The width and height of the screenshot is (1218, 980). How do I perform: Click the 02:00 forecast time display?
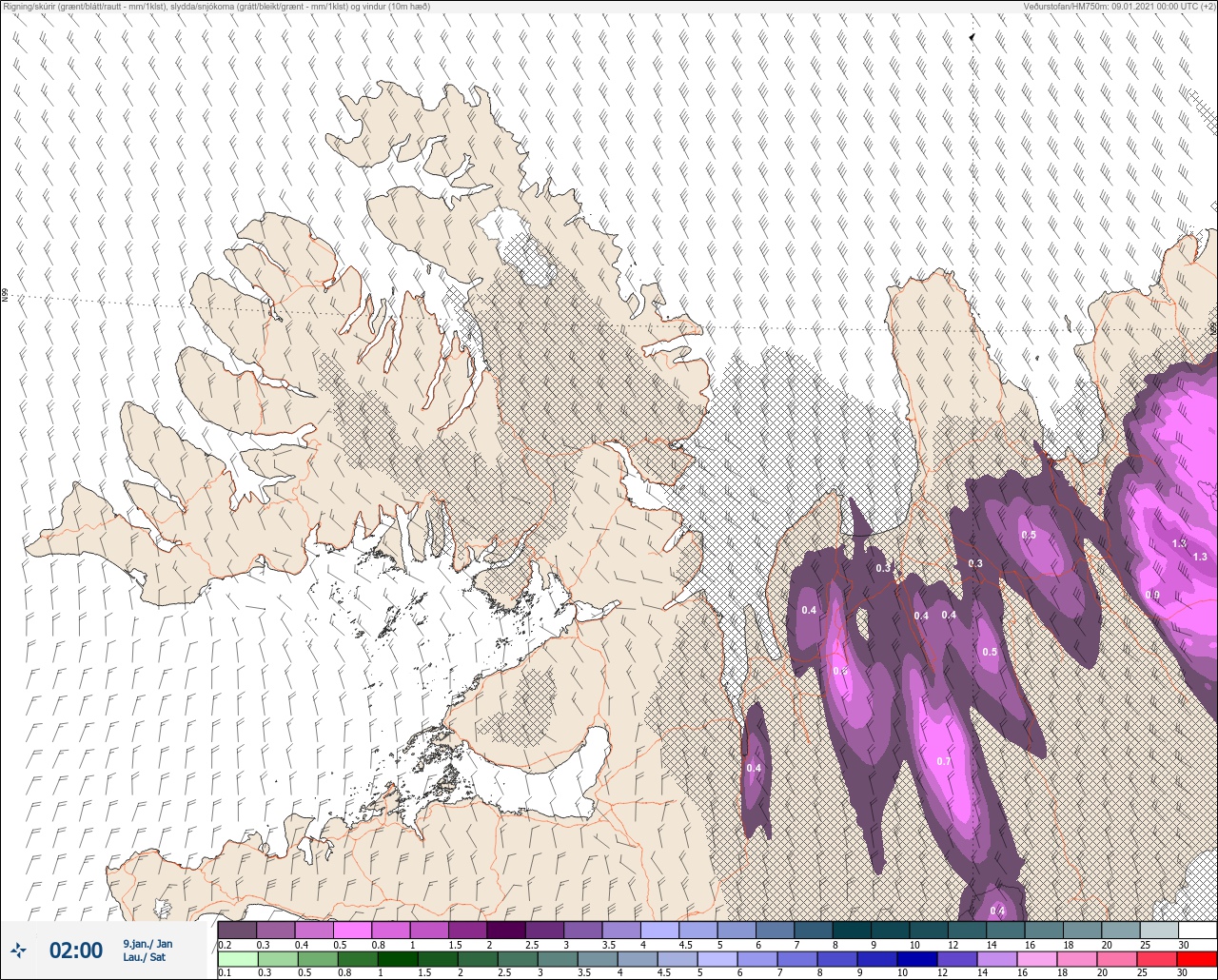(x=76, y=951)
